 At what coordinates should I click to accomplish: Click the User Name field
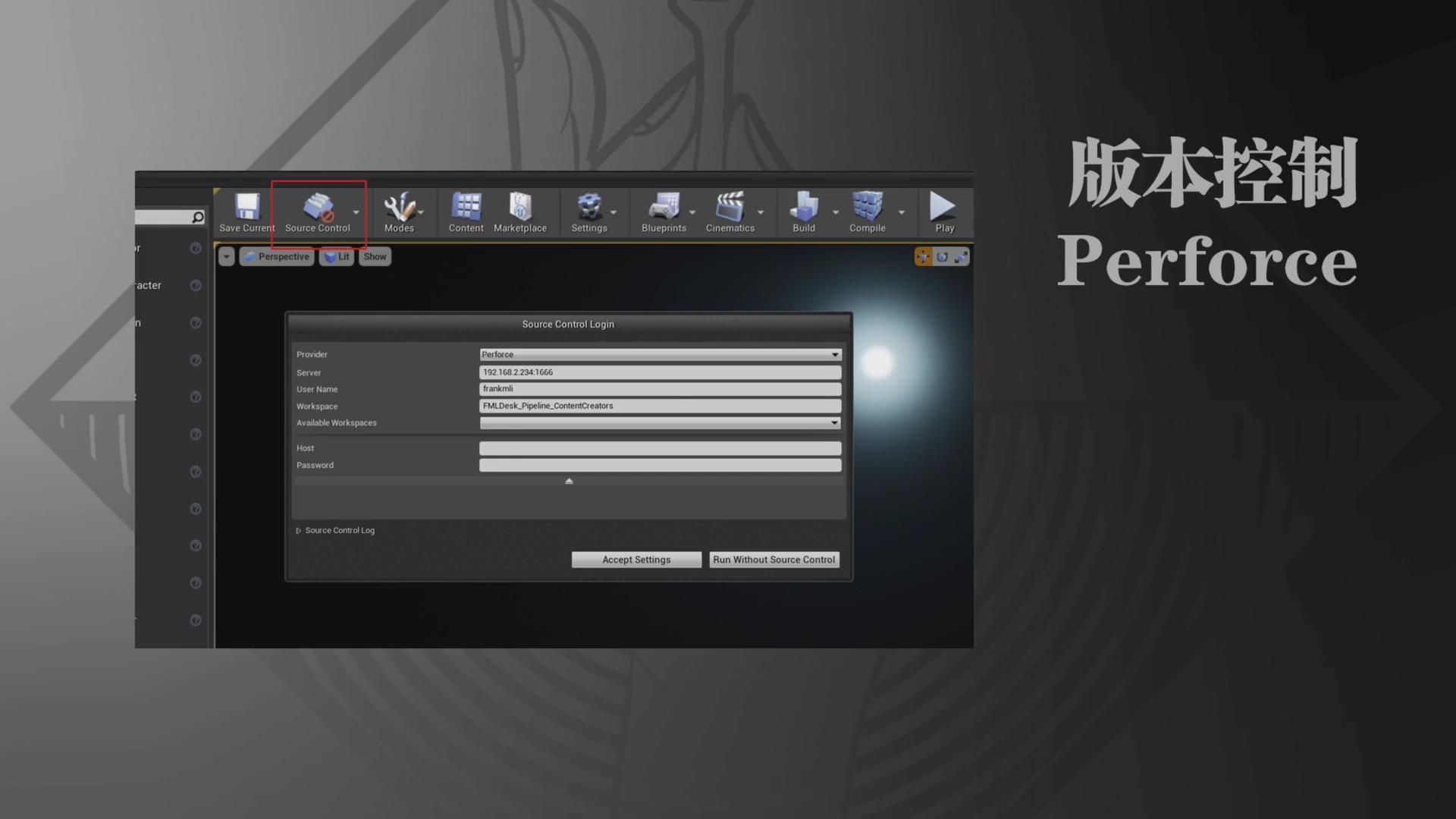point(660,389)
